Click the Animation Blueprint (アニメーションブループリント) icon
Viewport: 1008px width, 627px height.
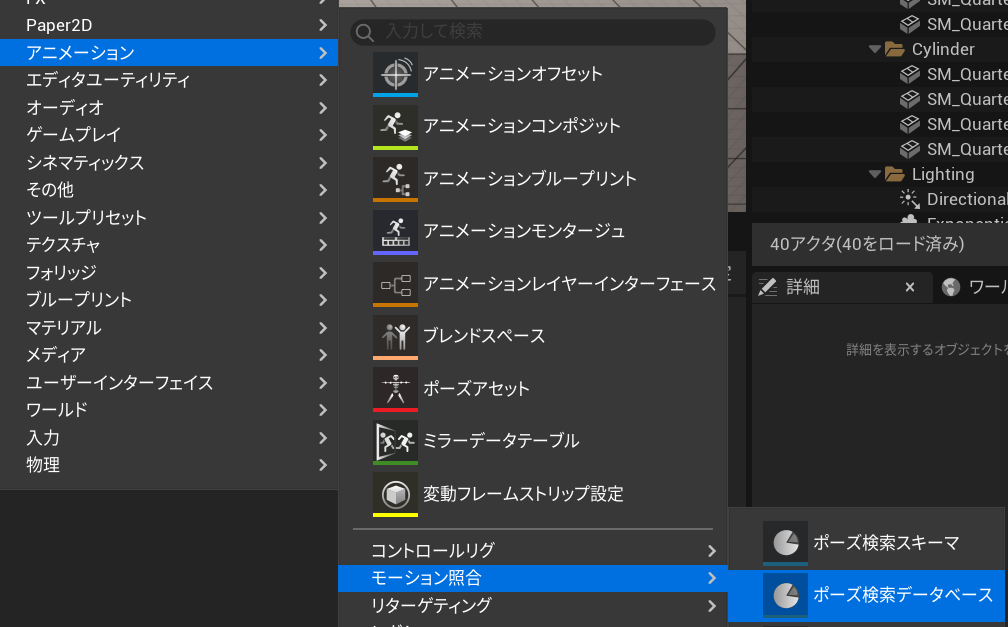(395, 179)
